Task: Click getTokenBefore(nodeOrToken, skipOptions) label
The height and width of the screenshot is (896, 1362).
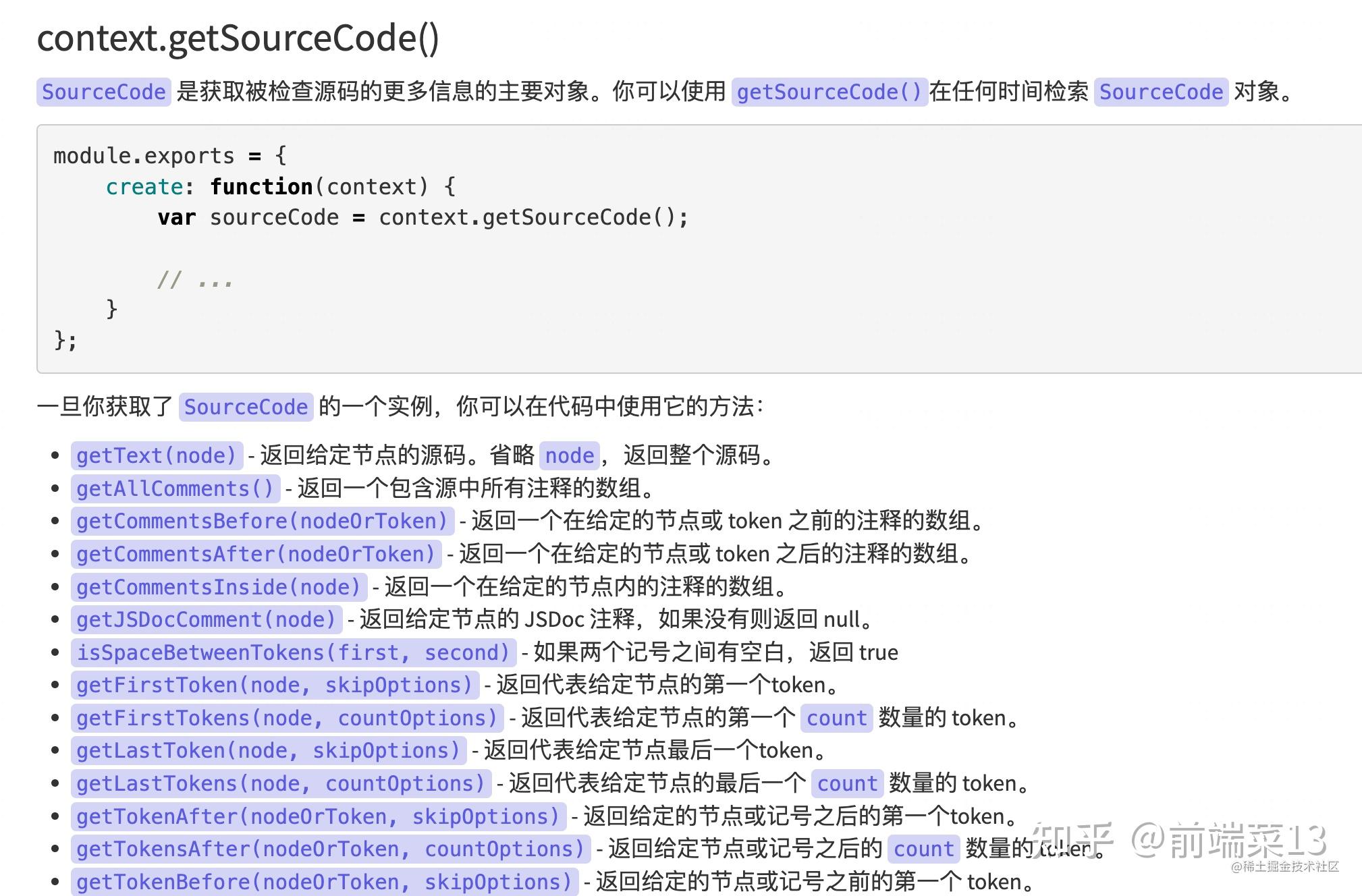Action: (324, 882)
